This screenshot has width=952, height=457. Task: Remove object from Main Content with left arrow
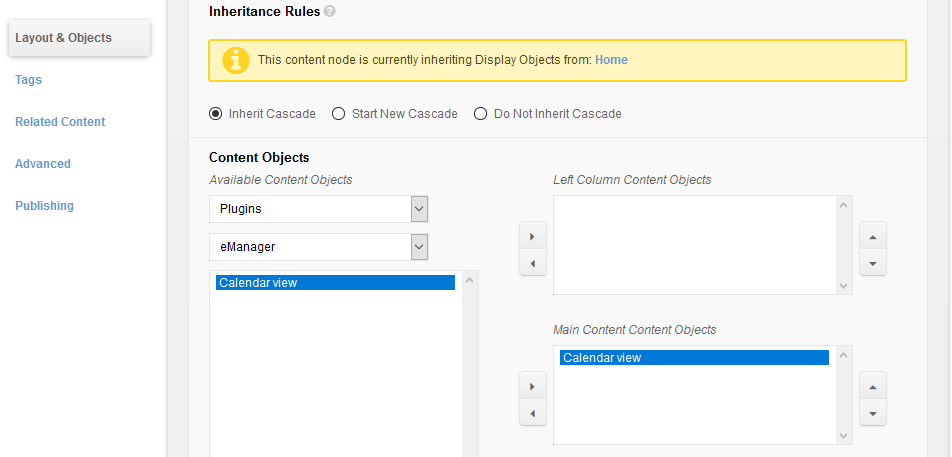point(532,413)
